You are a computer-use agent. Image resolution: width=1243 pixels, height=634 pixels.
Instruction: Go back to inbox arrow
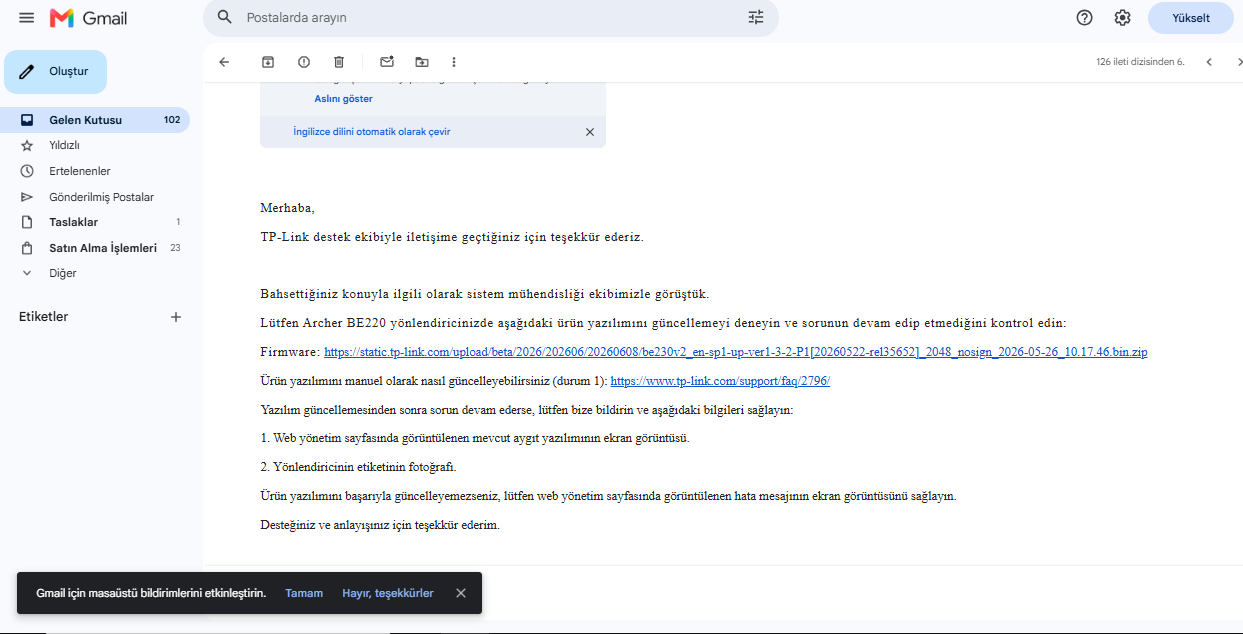(224, 62)
